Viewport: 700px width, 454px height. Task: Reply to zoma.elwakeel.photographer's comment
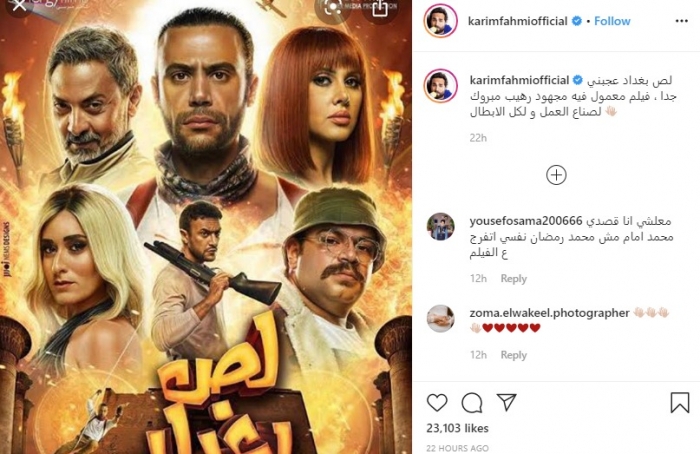pyautogui.click(x=513, y=355)
